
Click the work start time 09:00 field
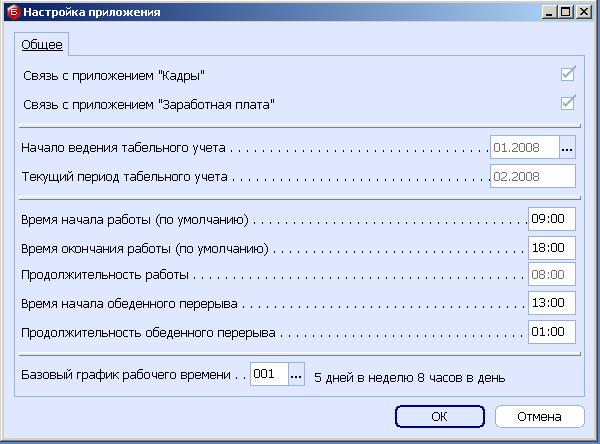[x=551, y=219]
